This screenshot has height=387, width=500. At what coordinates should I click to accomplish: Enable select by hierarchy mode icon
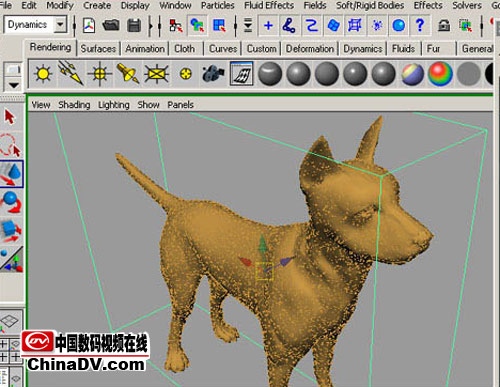click(x=176, y=25)
